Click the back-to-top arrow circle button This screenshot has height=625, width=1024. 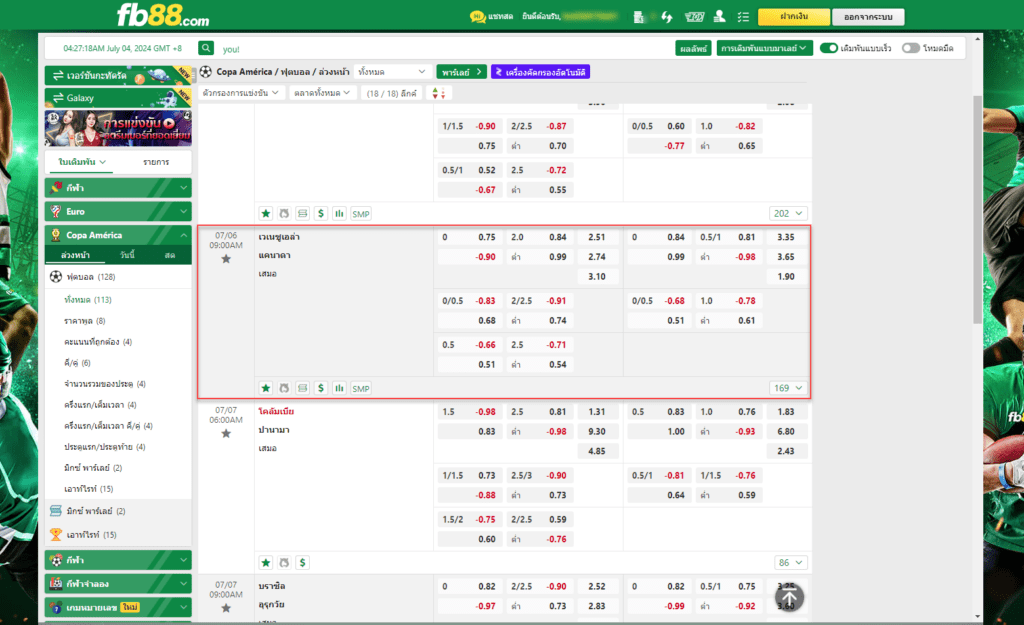[789, 598]
